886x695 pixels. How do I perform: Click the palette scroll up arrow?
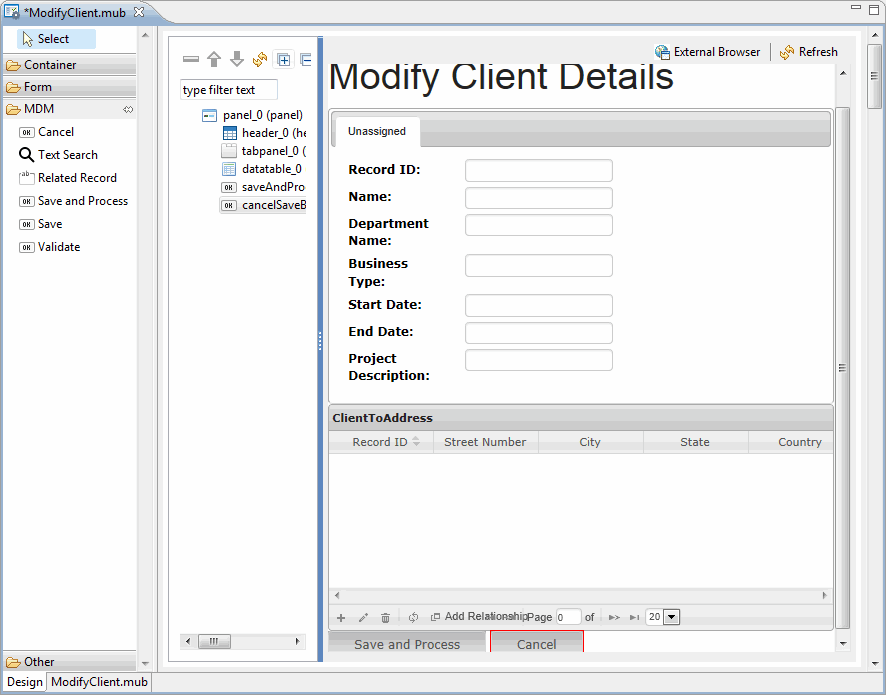(x=145, y=35)
